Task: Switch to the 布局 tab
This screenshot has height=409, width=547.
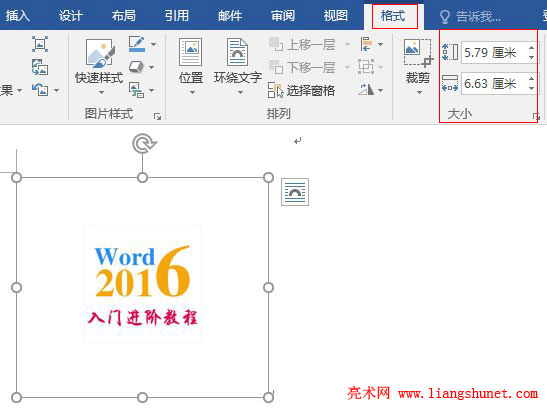Action: 123,16
